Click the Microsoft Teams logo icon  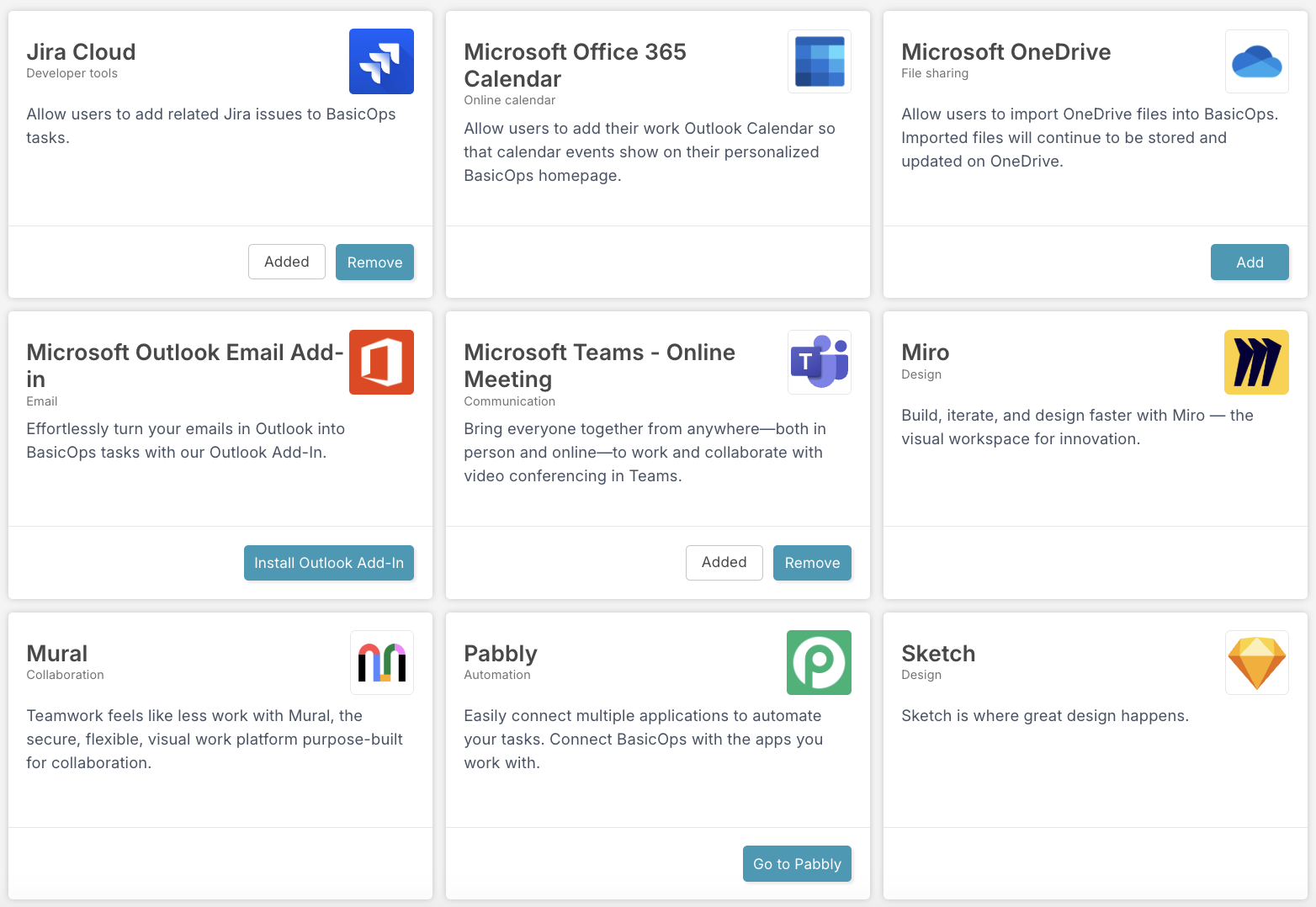coord(820,362)
